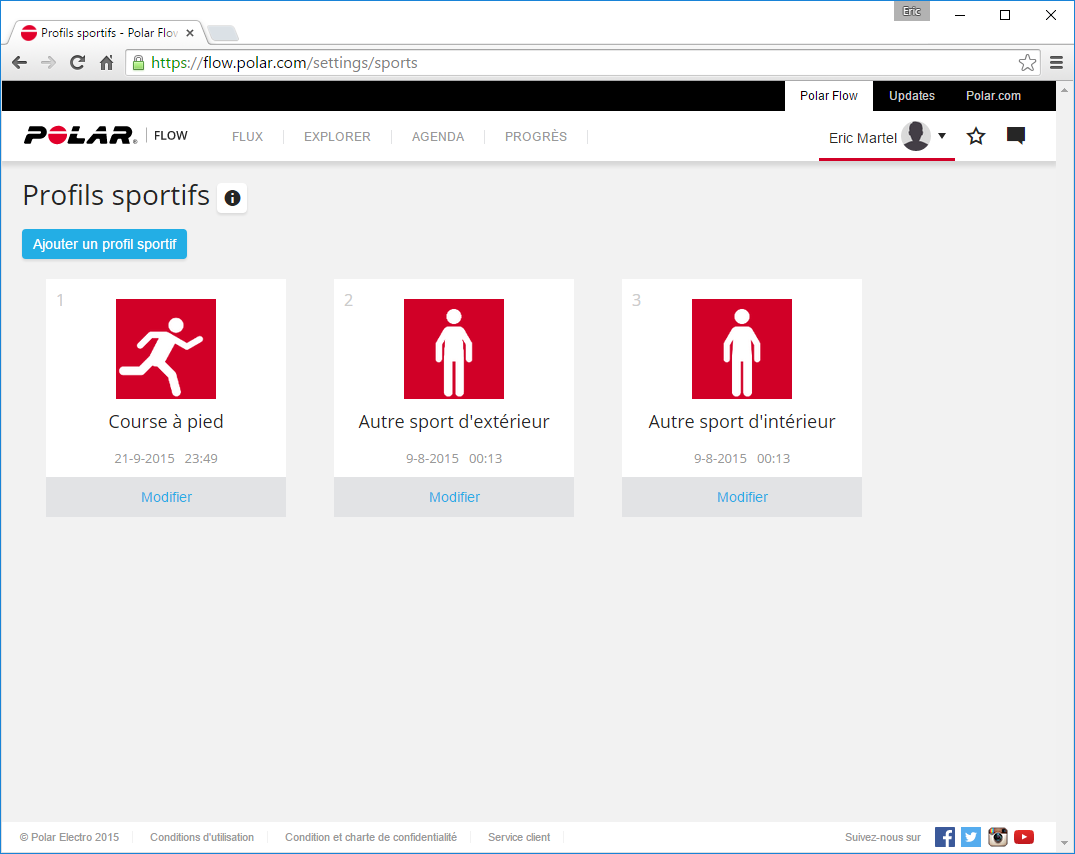
Task: Bookmark this page with the star icon
Action: [1027, 63]
